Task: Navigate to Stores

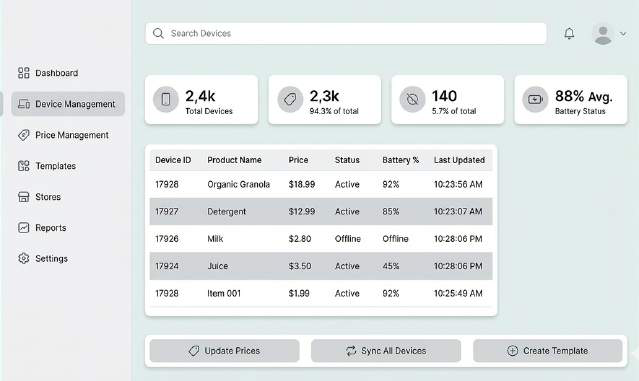Action: coord(48,197)
